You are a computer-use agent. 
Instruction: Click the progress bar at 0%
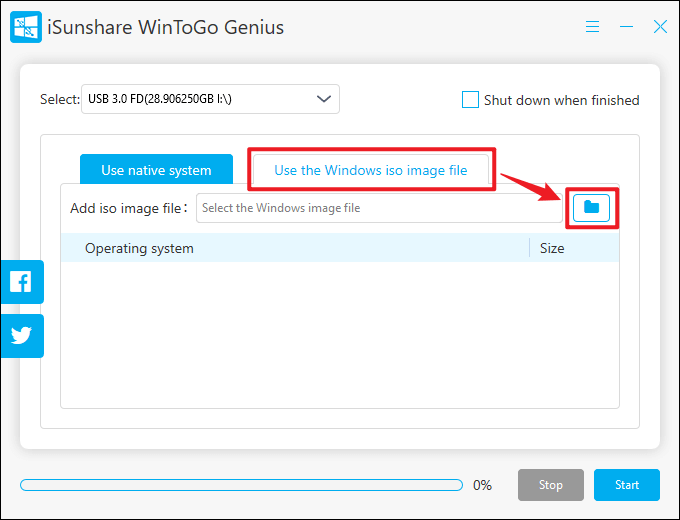point(241,485)
